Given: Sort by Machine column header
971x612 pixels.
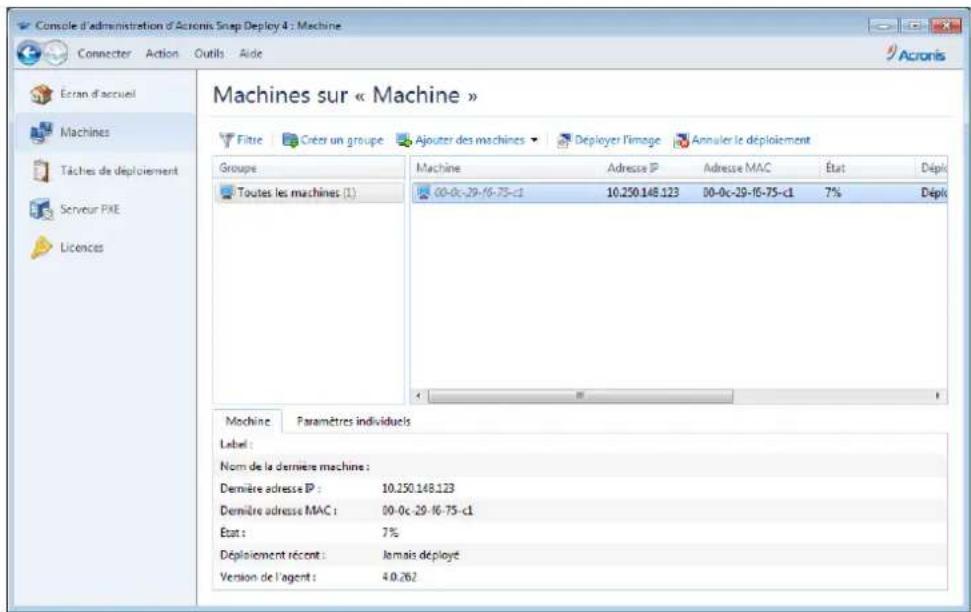Looking at the screenshot, I should [x=438, y=168].
